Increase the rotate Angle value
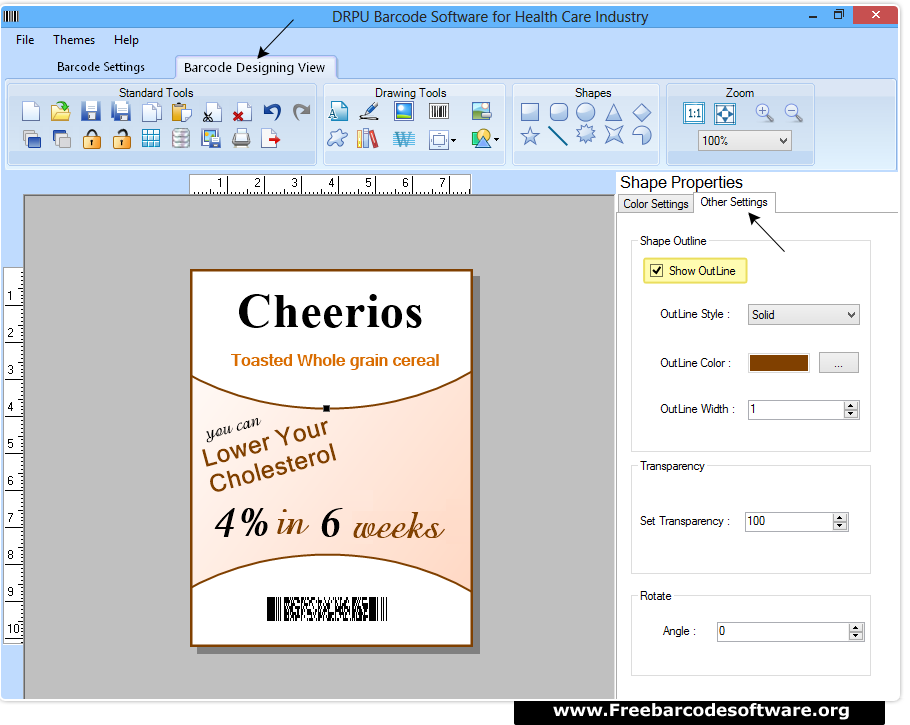Image resolution: width=910 pixels, height=725 pixels. [x=855, y=627]
